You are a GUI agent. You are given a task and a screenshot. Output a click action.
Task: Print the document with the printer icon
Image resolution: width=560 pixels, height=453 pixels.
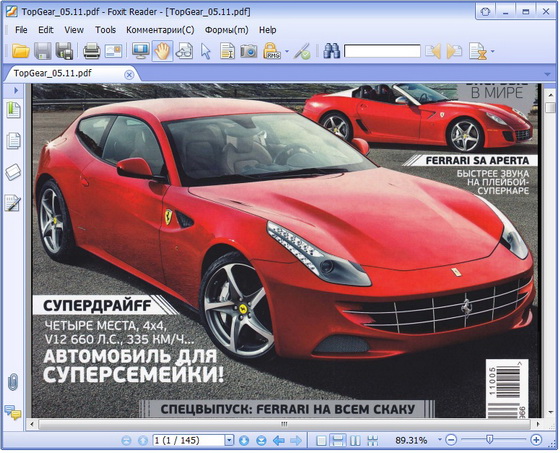point(91,51)
